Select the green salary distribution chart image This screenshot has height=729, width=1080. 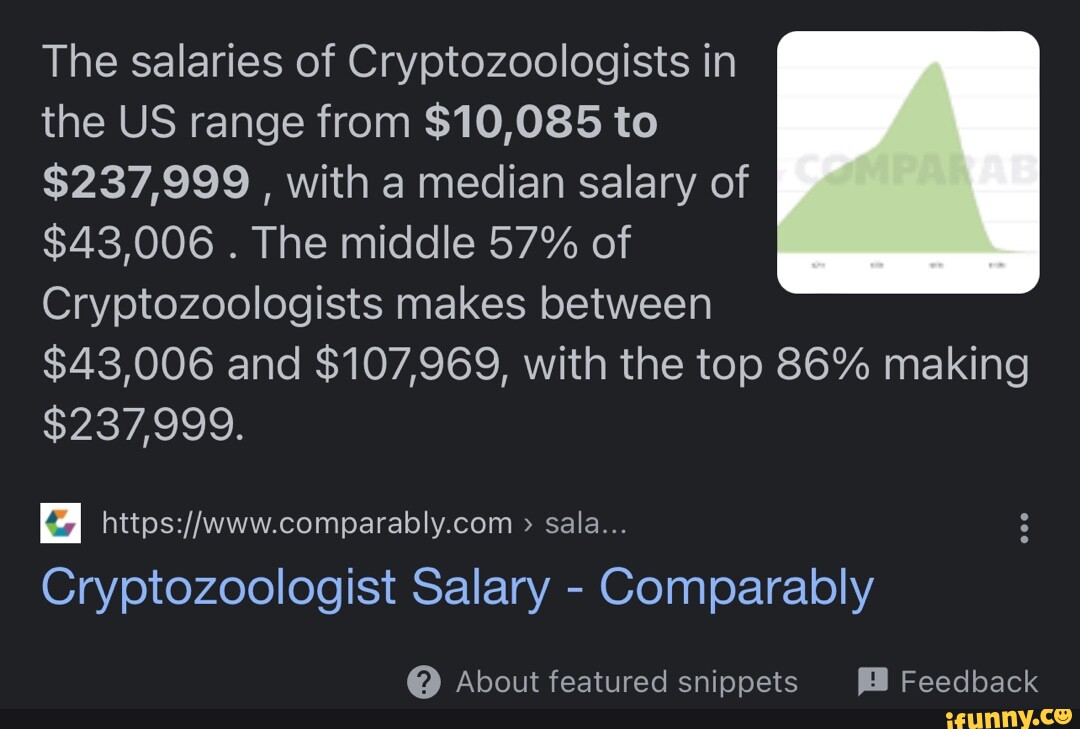coord(908,162)
